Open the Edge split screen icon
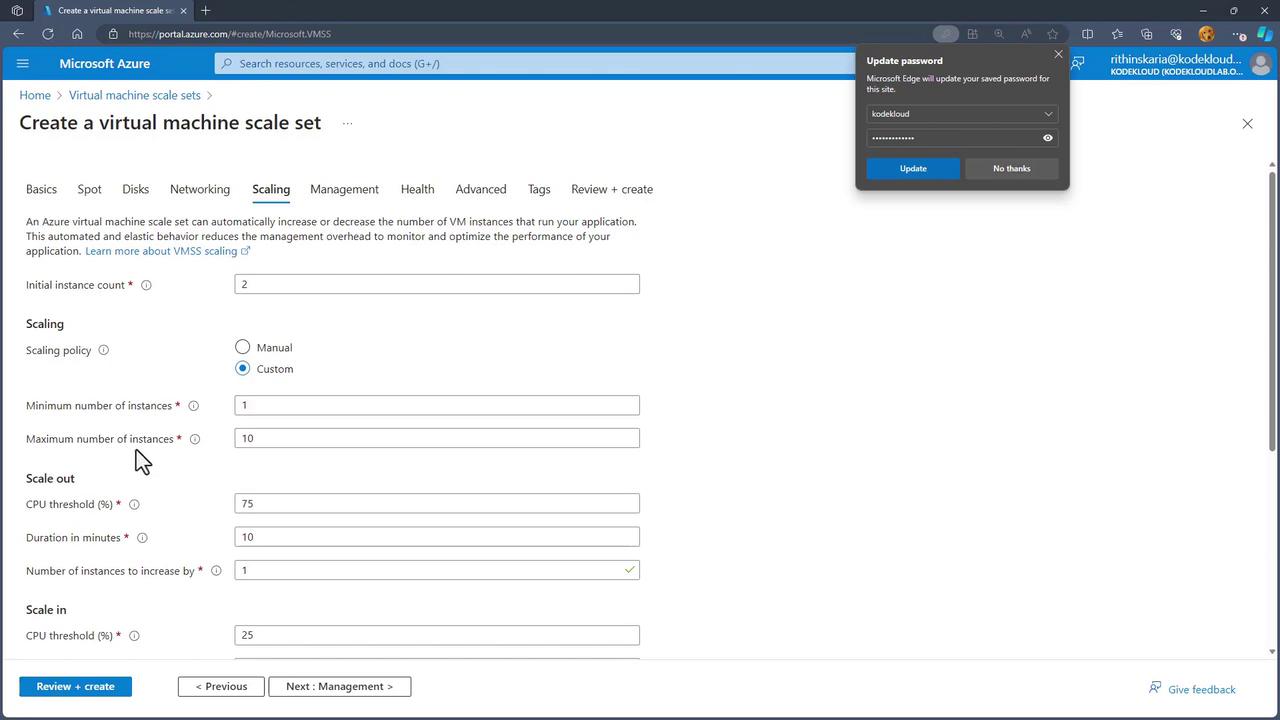Image resolution: width=1280 pixels, height=720 pixels. 1088,34
